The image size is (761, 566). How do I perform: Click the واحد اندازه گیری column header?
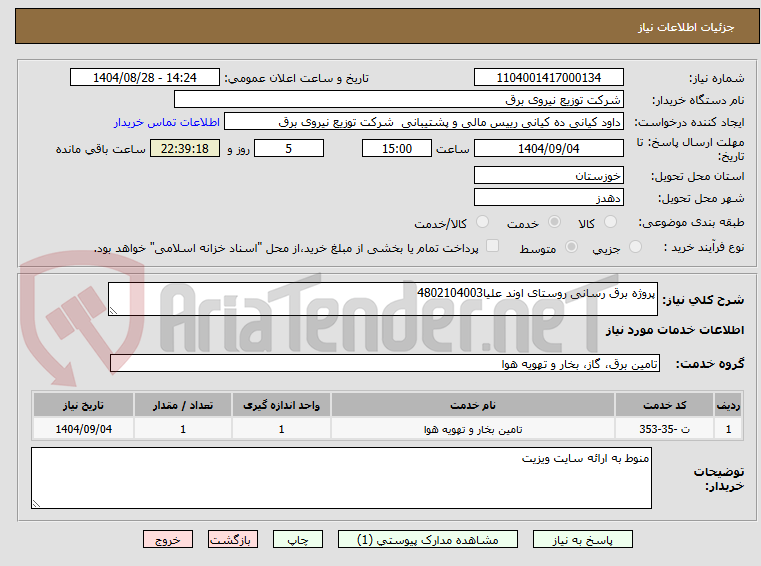281,405
